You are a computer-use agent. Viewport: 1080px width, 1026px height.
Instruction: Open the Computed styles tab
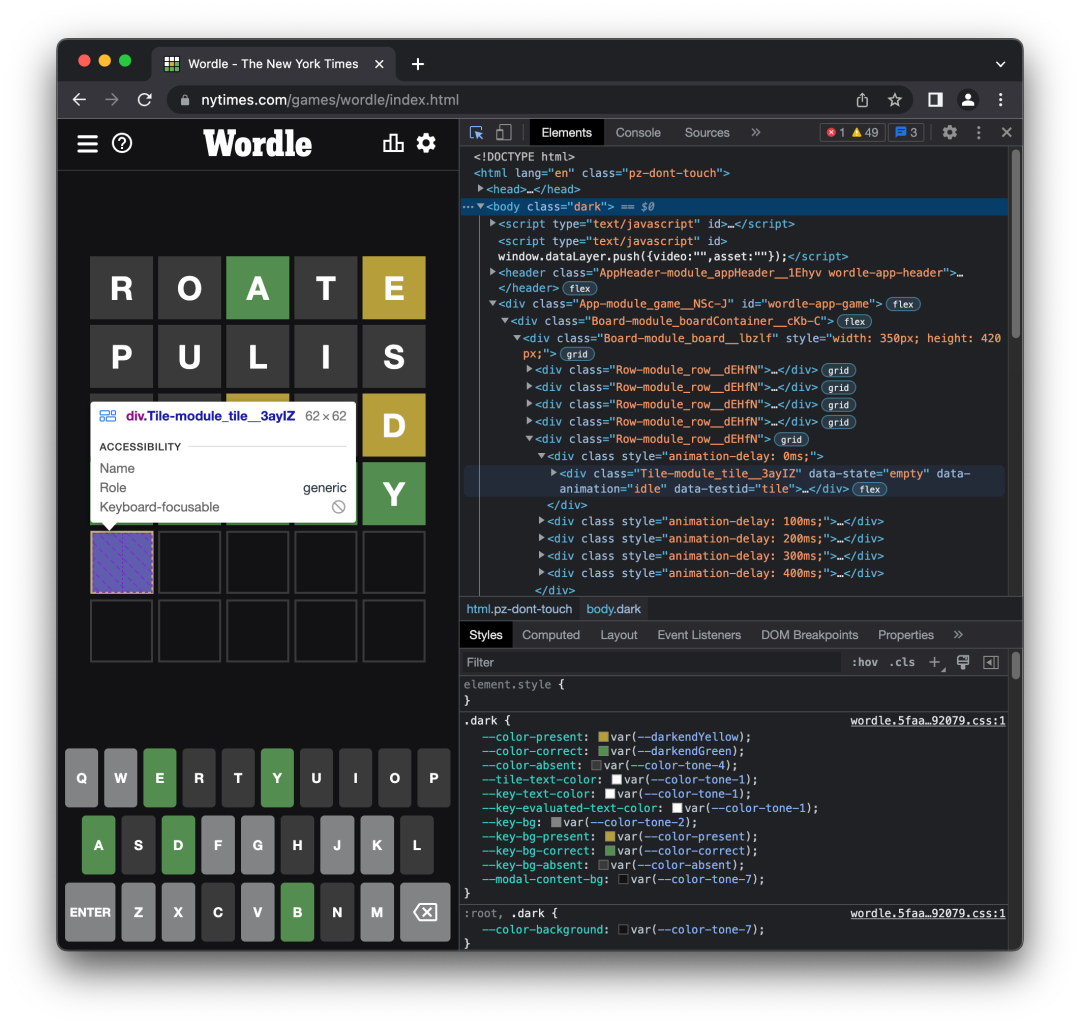click(x=551, y=635)
